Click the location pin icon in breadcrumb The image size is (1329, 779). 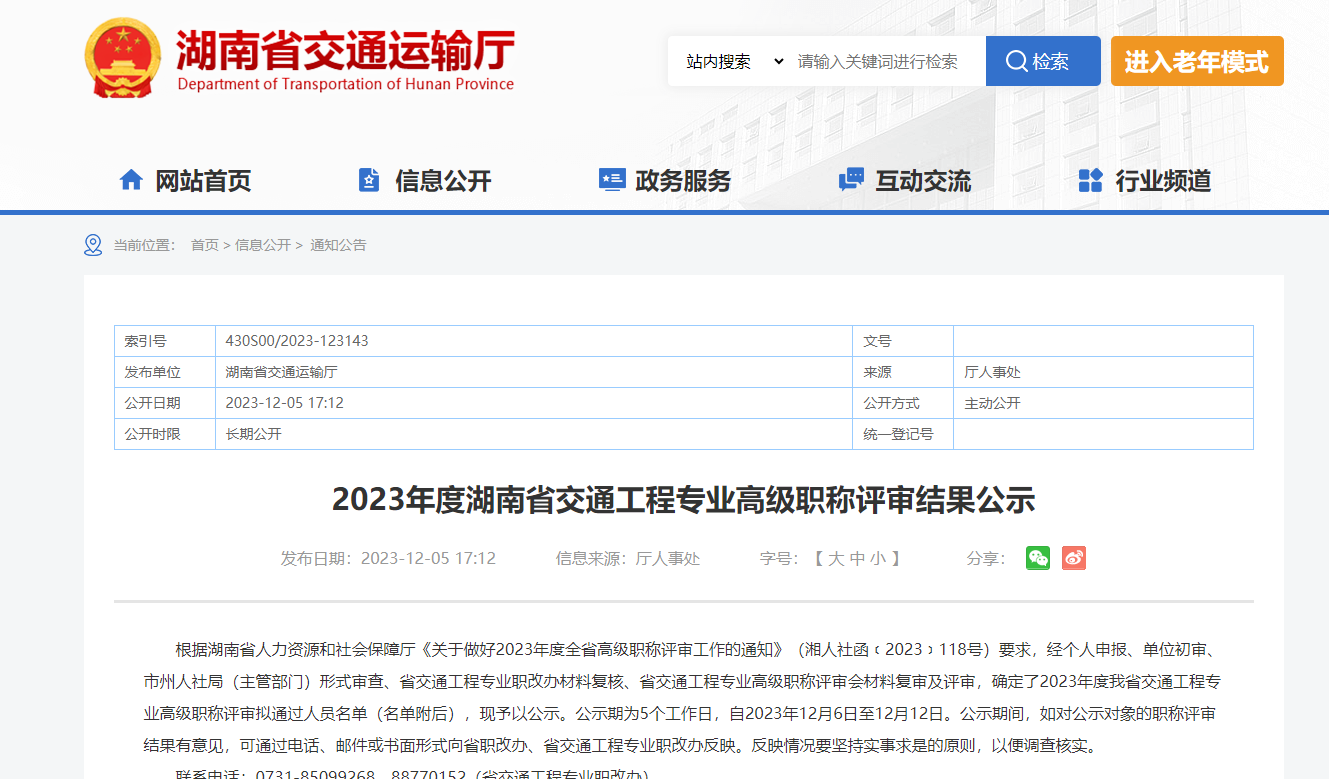point(93,245)
